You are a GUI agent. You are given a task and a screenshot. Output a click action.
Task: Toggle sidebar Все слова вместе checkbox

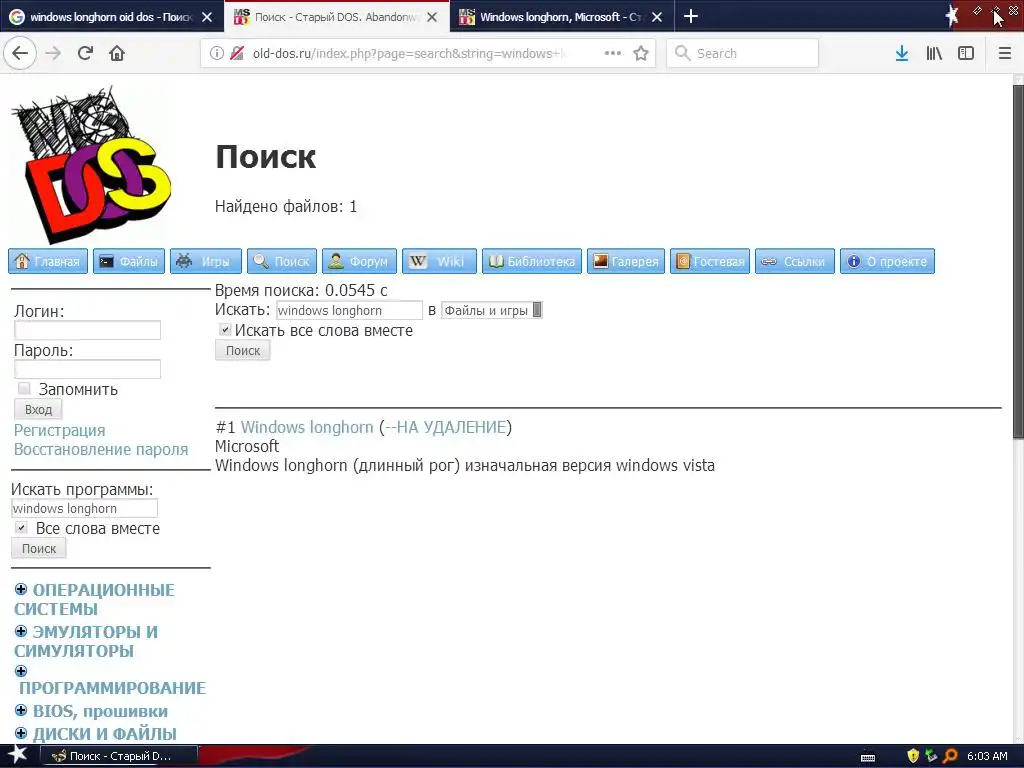(22, 527)
